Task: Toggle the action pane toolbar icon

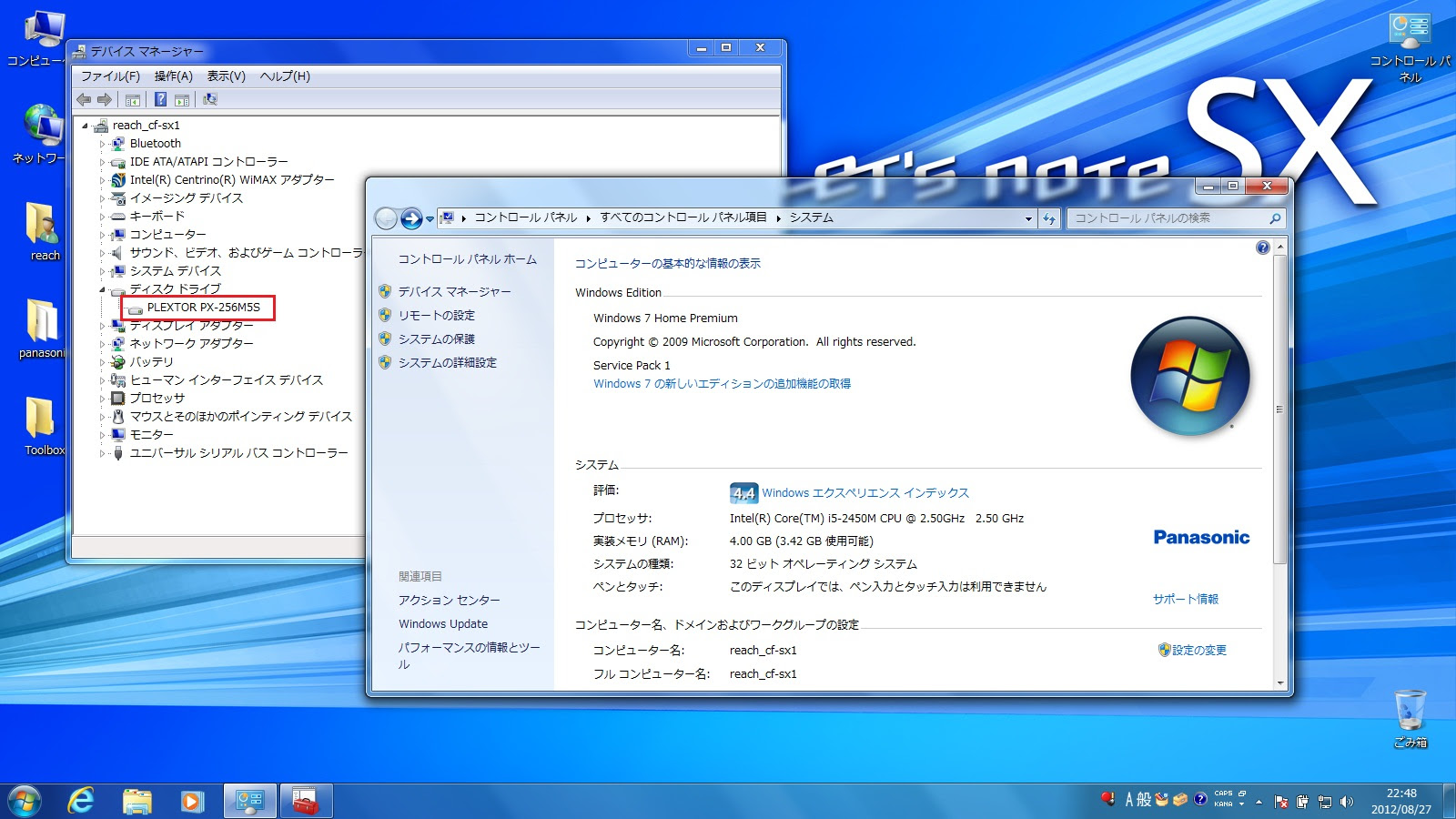Action: [x=182, y=99]
